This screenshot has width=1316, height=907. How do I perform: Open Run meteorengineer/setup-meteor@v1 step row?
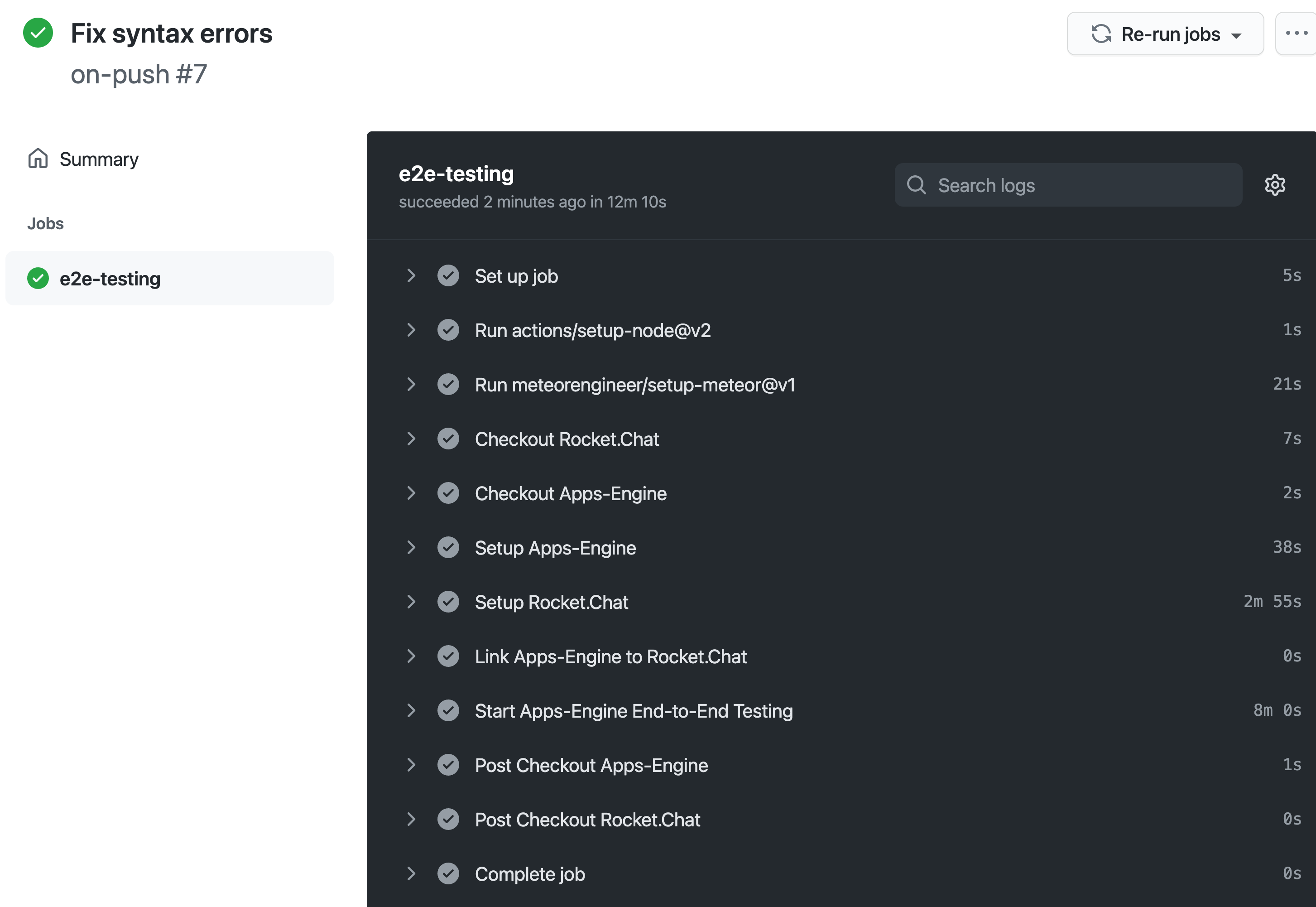coord(635,385)
